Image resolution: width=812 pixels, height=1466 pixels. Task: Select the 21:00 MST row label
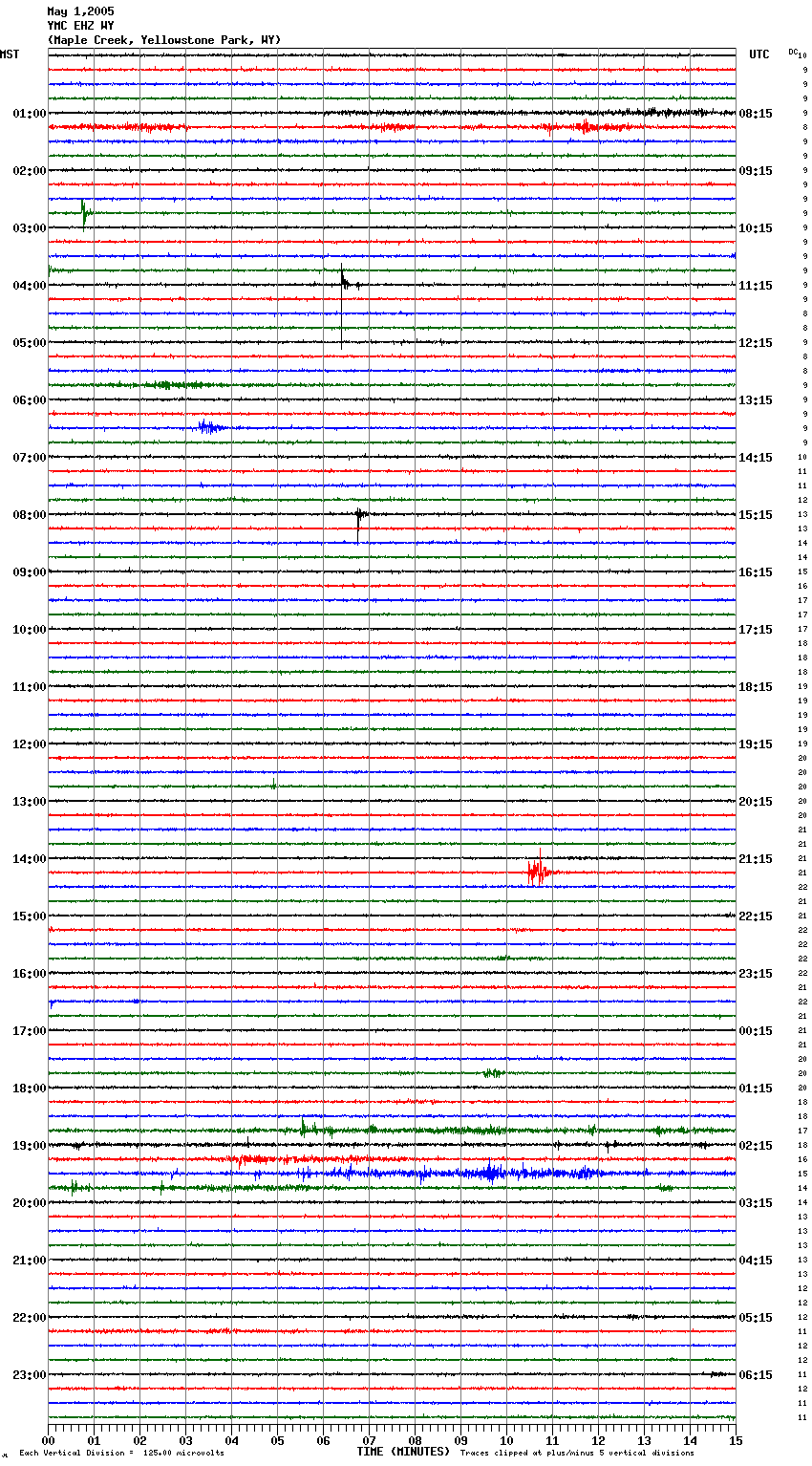(x=30, y=1261)
